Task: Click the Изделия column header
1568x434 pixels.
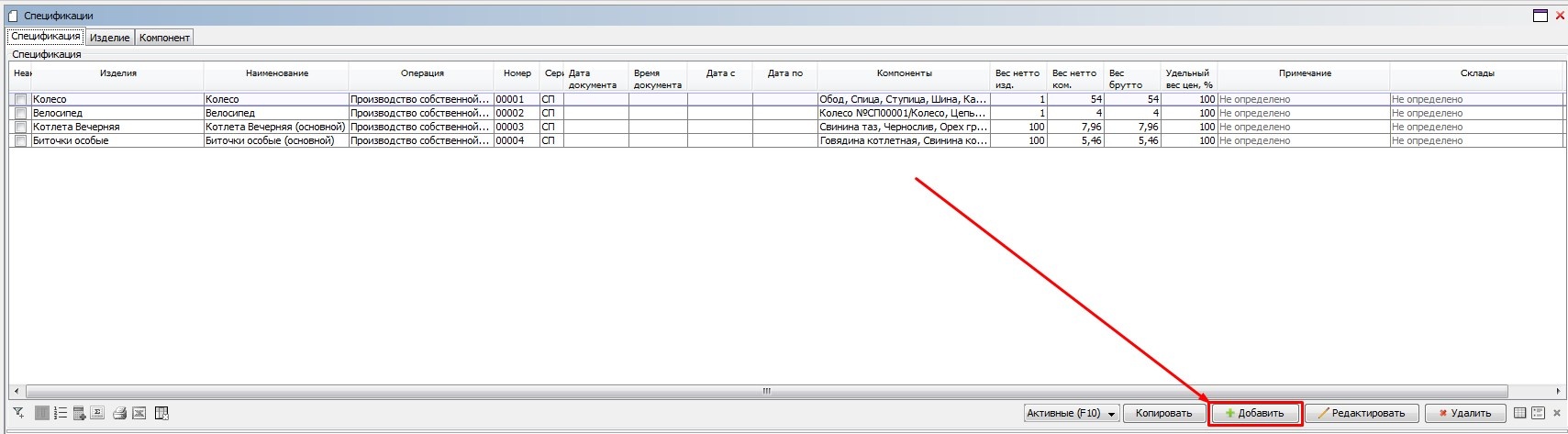Action: (x=117, y=73)
